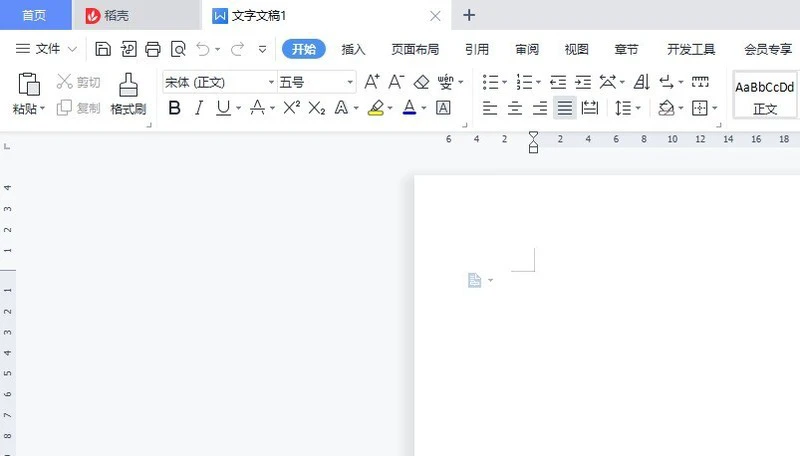Toggle strikethrough formatting

tap(258, 108)
